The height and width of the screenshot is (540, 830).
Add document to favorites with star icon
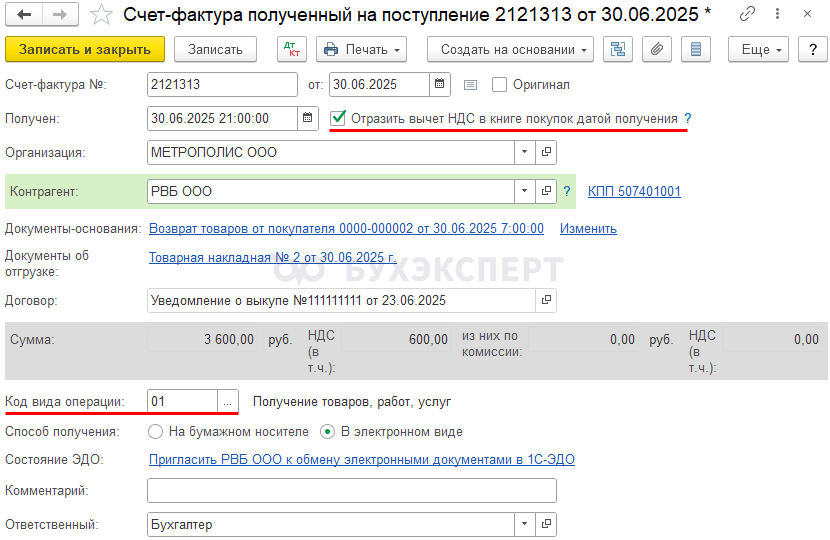click(x=101, y=15)
